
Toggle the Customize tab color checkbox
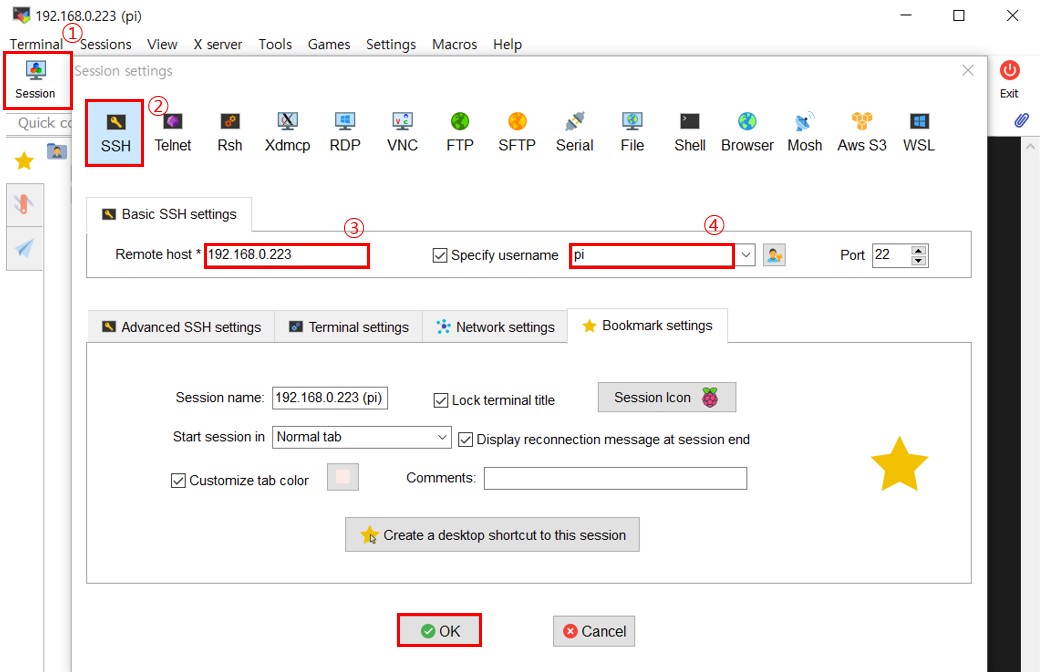coord(178,480)
